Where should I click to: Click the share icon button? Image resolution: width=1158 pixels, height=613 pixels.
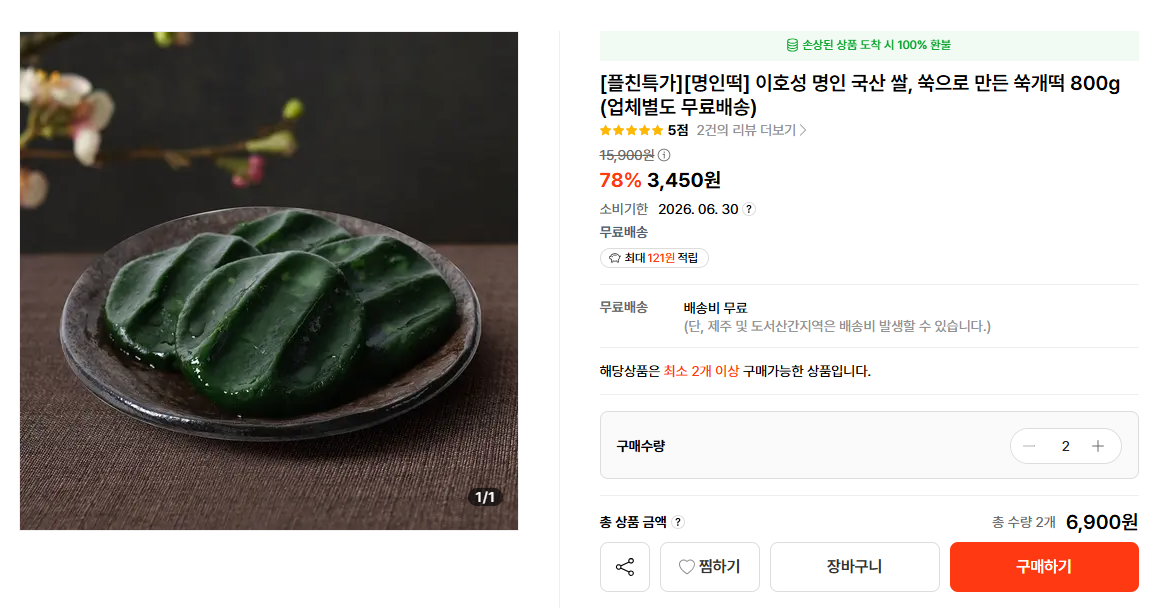[625, 567]
